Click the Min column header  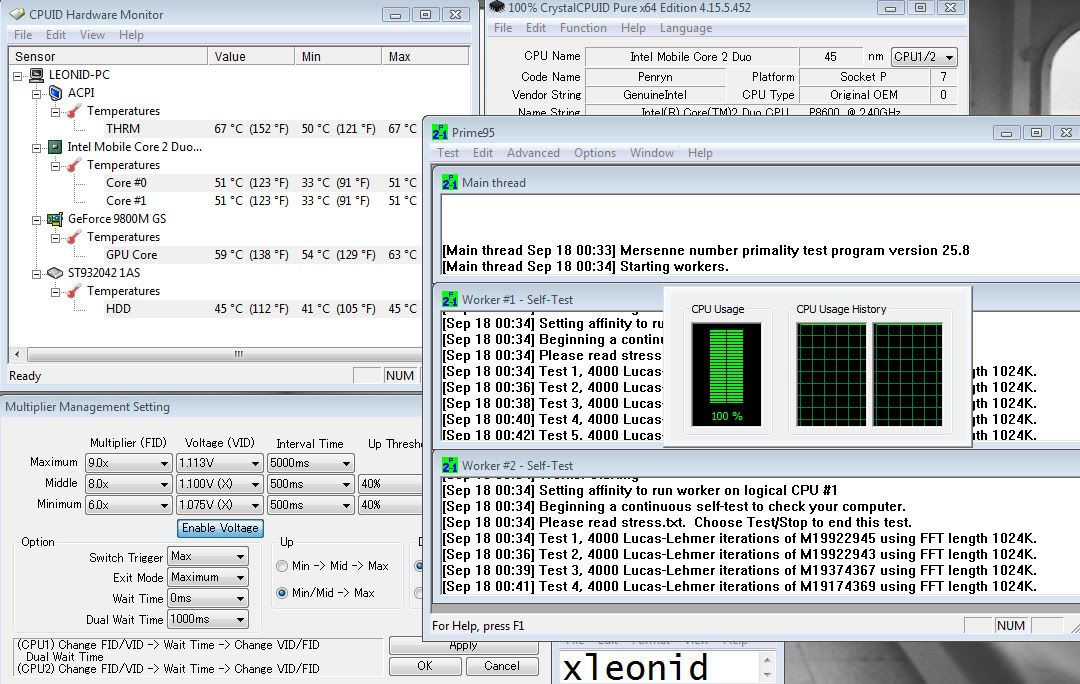pos(338,56)
